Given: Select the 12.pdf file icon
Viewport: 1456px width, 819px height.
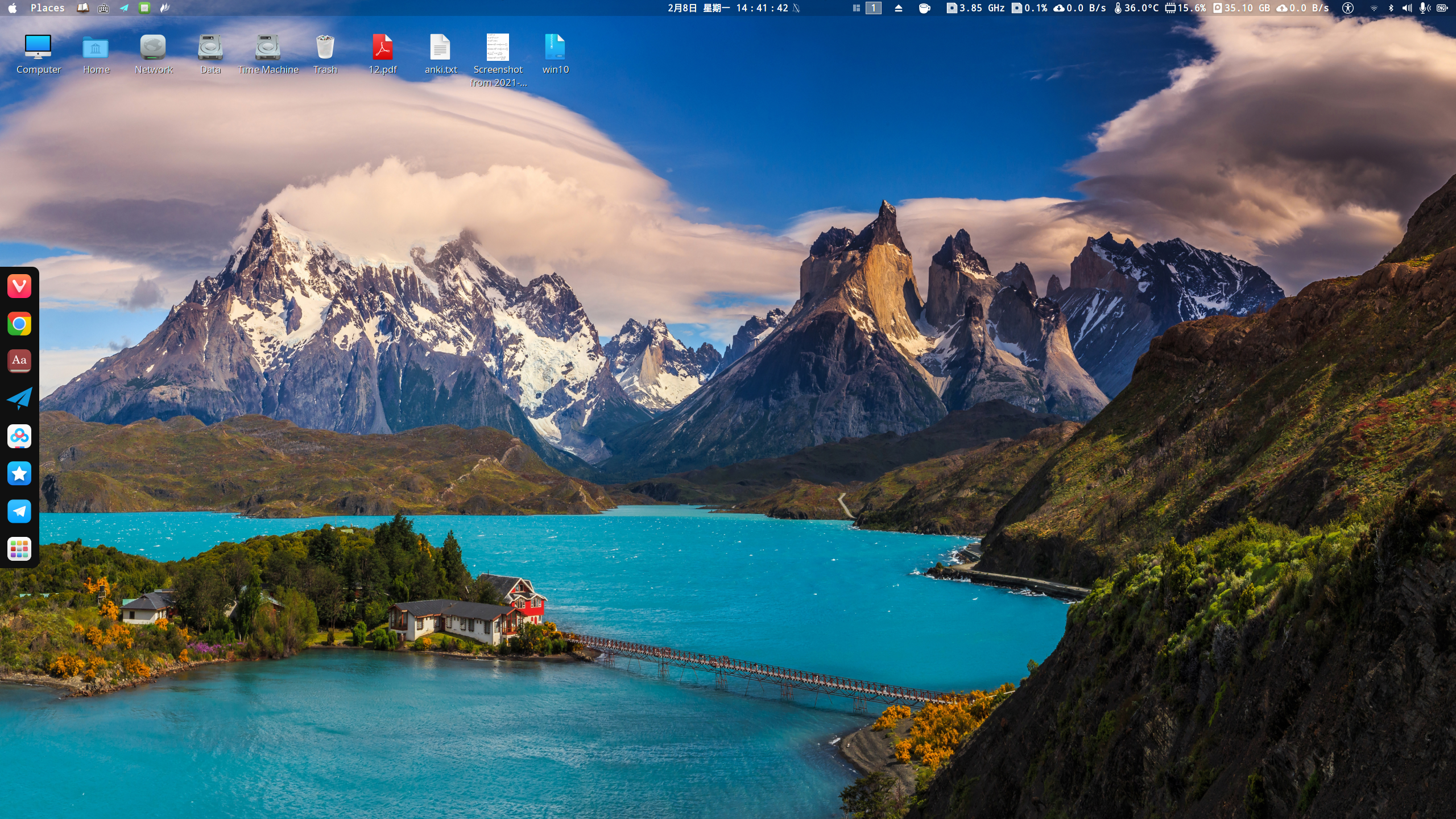Looking at the screenshot, I should tap(383, 54).
